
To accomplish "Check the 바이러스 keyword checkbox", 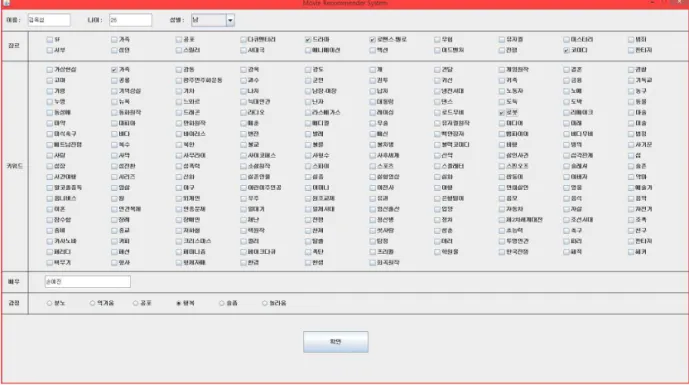I will (x=179, y=134).
